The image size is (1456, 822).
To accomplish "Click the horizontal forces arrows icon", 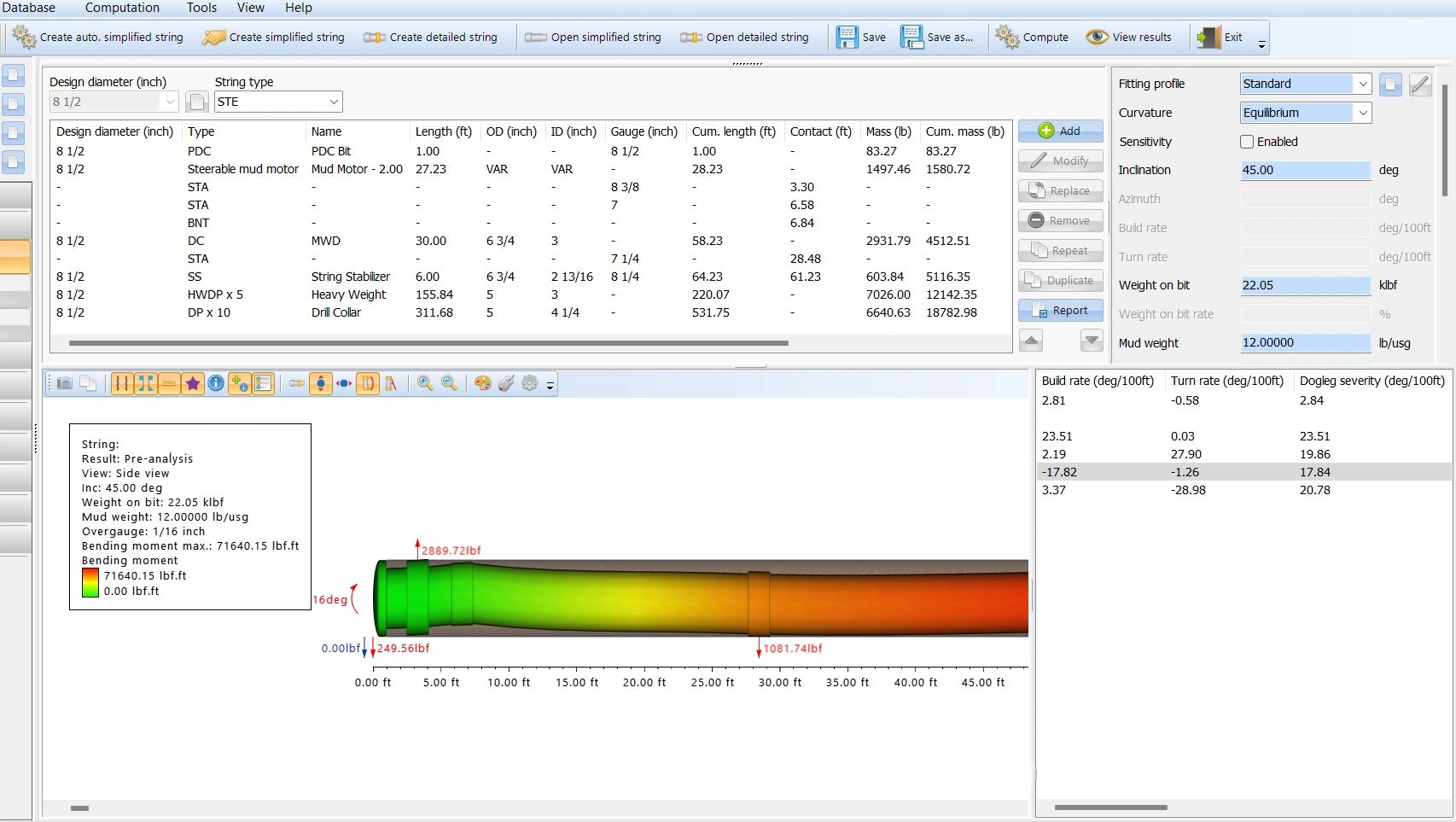I will click(344, 383).
